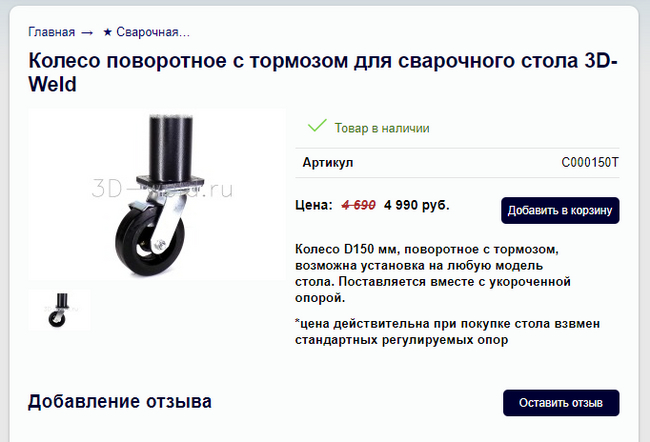Select the small wheel thumbnail below photo
Image resolution: width=650 pixels, height=442 pixels.
(59, 310)
